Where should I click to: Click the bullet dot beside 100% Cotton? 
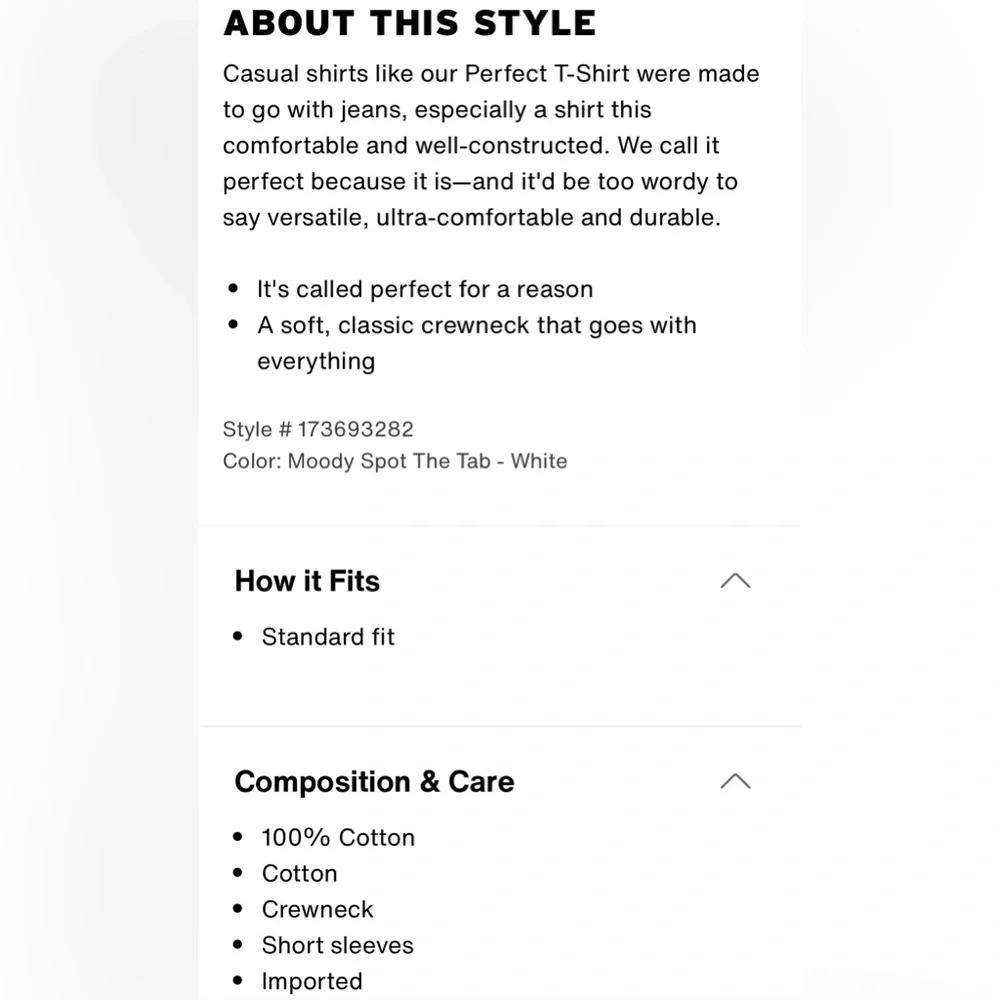[x=237, y=837]
